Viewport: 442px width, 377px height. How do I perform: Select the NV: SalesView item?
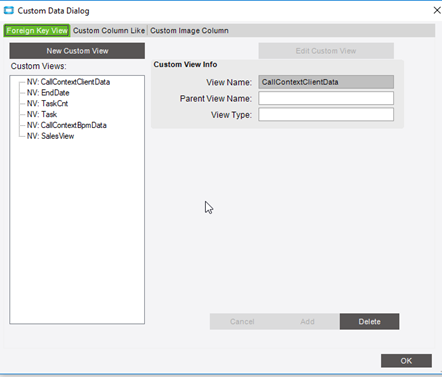pos(50,136)
